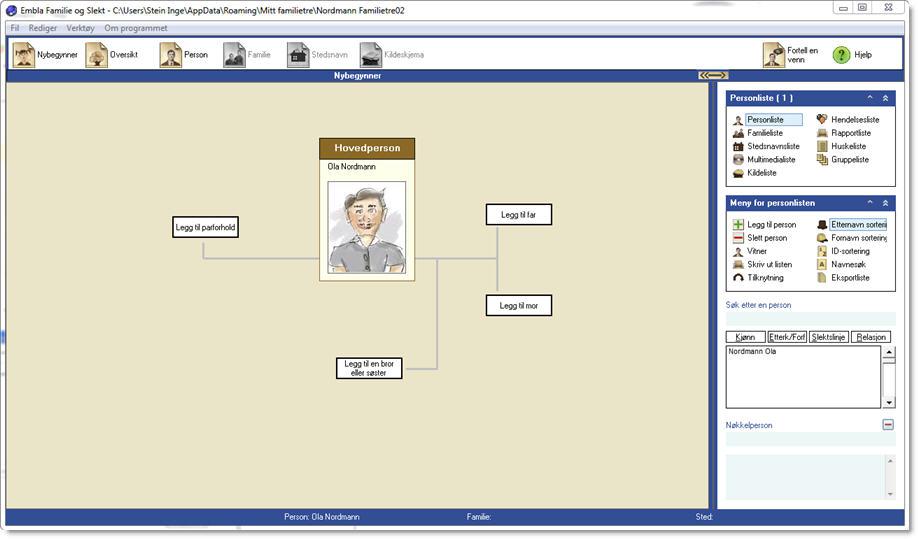Click the Legg til far button
The image size is (918, 539).
518,215
